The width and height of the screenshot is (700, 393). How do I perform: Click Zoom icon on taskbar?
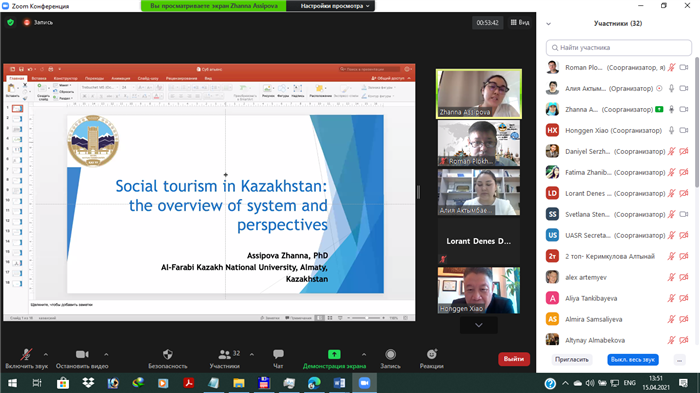click(x=364, y=383)
